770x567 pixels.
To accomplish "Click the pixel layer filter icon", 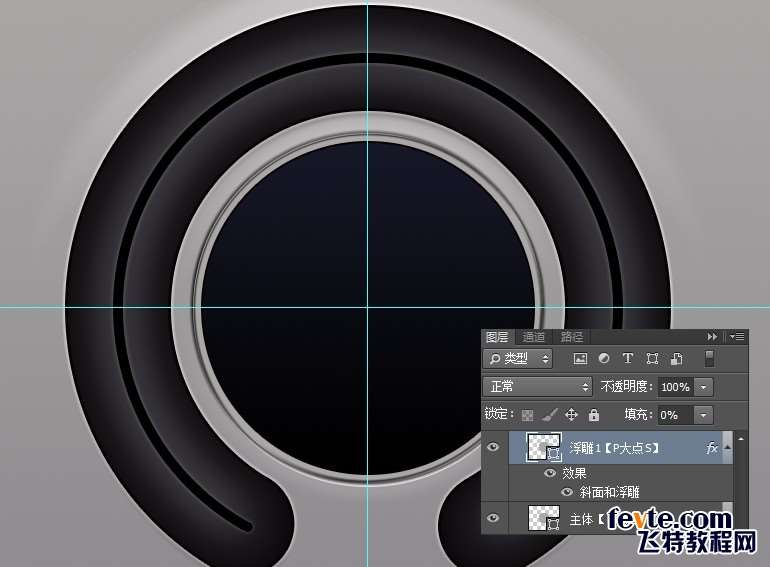I will 580,359.
